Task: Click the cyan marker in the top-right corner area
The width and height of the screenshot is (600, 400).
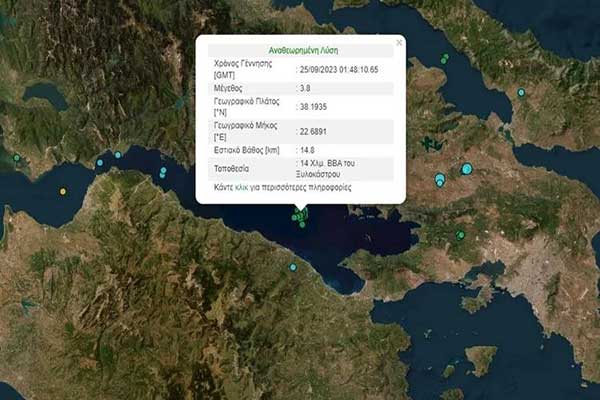Action: point(521,93)
